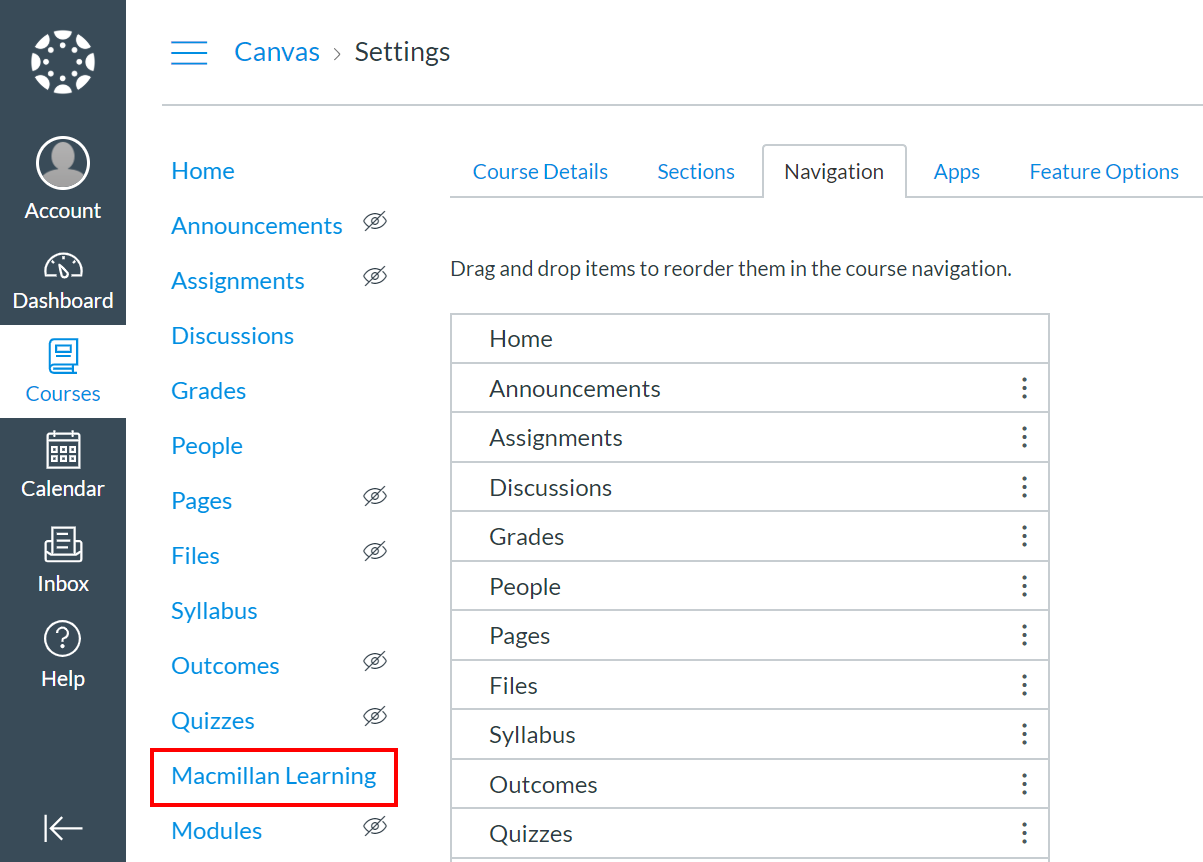Click the Macmillan Learning link
Image resolution: width=1203 pixels, height=862 pixels.
pos(273,775)
